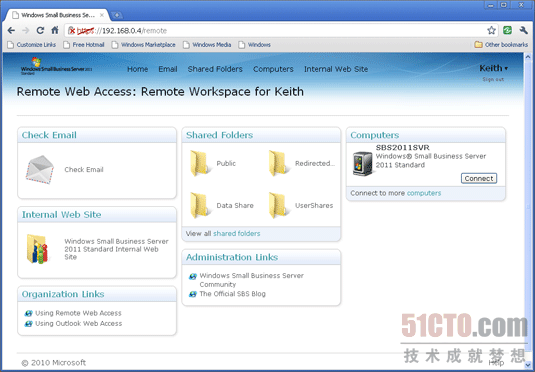Click the Help link at page bottom
Screen dimensions: 535x372
point(496,362)
